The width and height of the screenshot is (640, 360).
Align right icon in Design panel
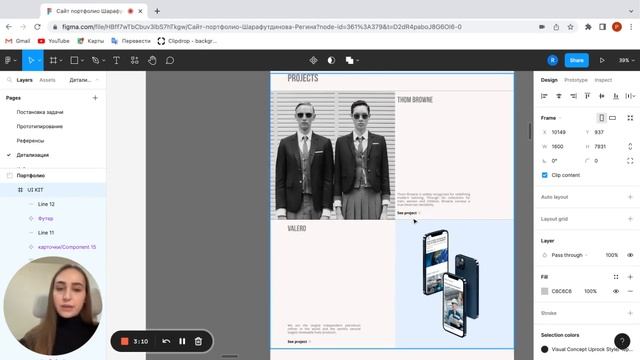coord(573,96)
